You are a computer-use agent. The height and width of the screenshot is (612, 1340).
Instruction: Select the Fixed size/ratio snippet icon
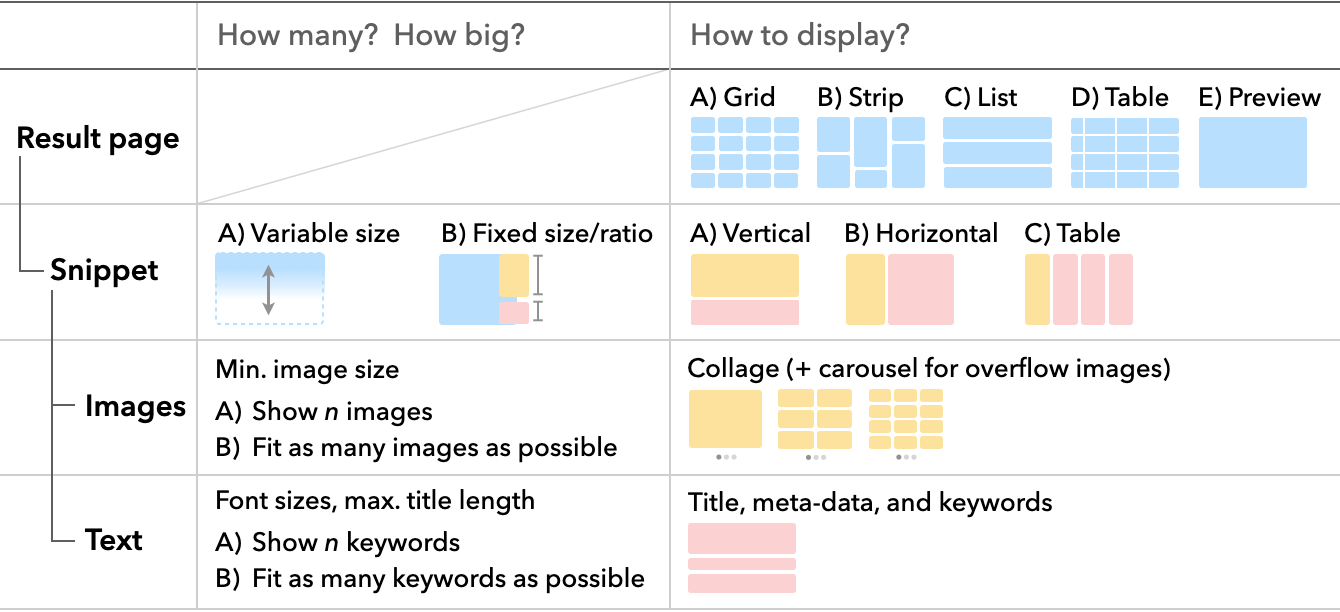(x=485, y=288)
